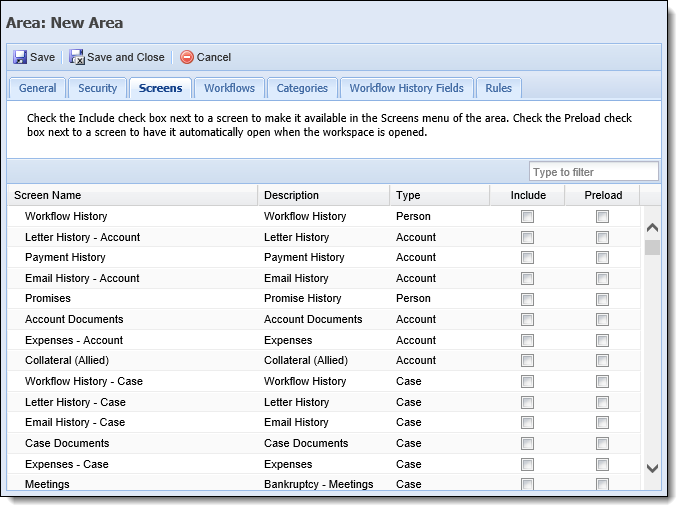Check Preload for Expenses - Account

pos(602,340)
